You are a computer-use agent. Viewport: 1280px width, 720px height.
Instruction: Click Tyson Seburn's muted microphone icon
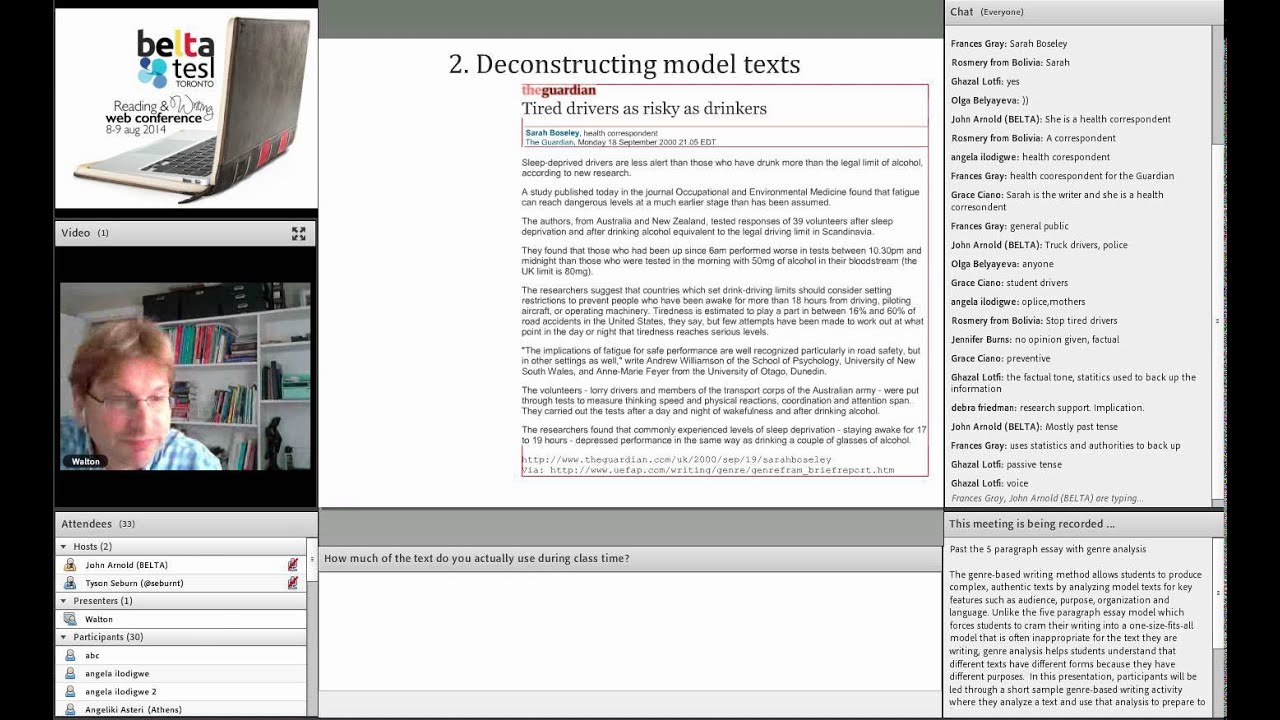pyautogui.click(x=293, y=583)
